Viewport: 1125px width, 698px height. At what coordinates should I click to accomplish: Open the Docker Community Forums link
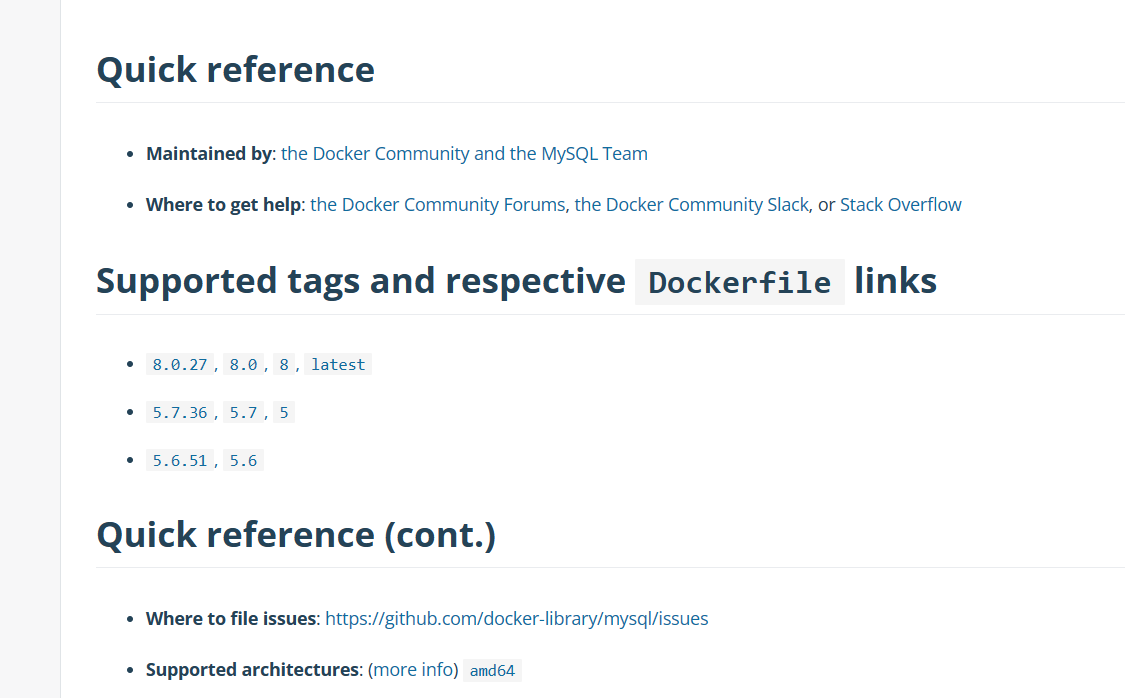438,204
